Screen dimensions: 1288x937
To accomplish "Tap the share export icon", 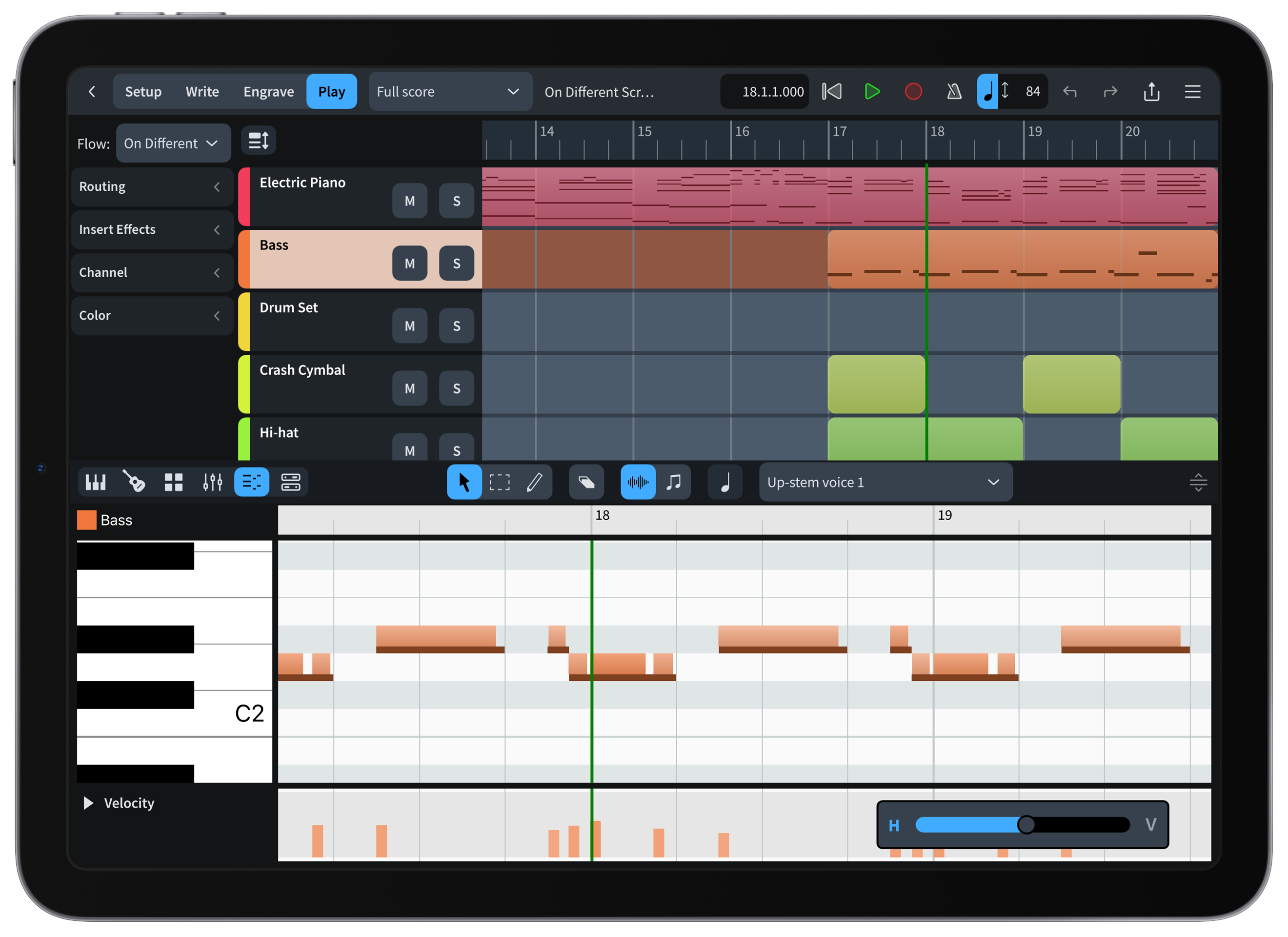I will coord(1151,91).
